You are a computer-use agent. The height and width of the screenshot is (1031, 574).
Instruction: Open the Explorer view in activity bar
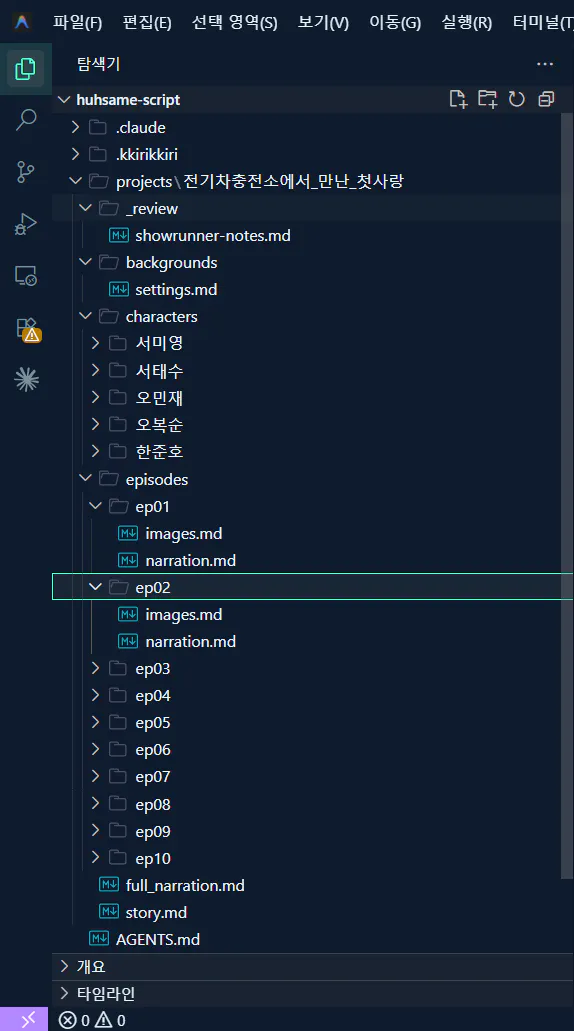[25, 68]
